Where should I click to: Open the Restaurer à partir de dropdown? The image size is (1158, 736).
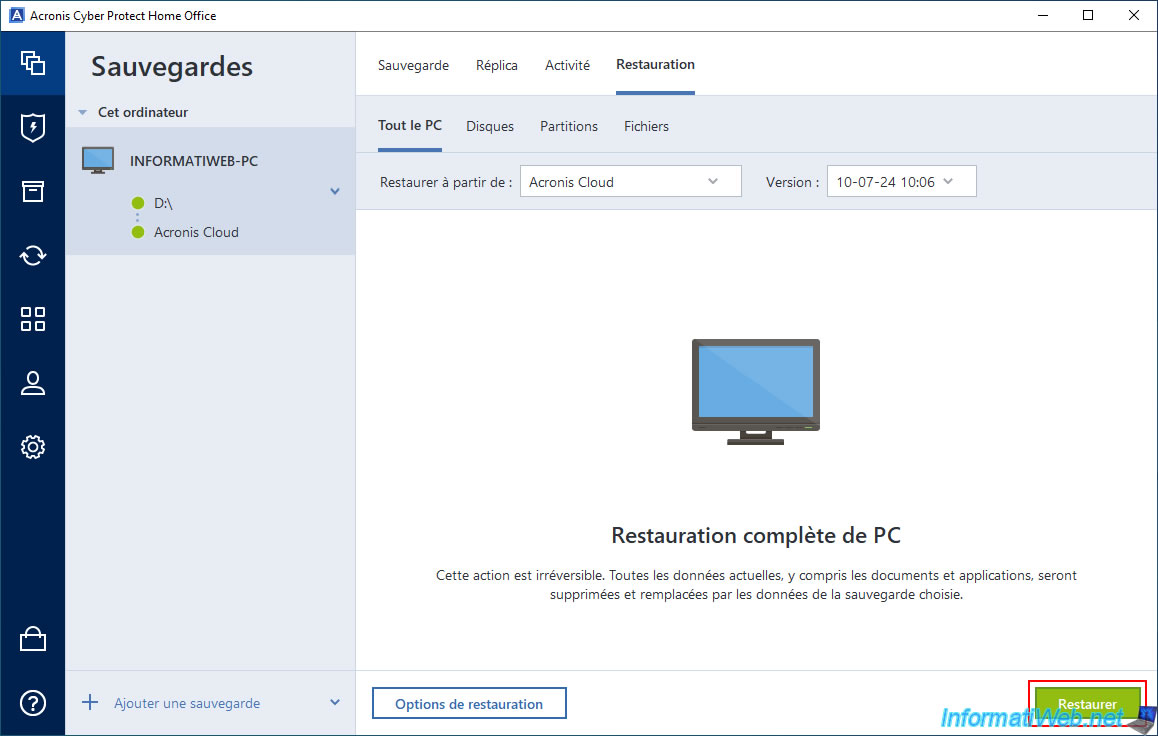pyautogui.click(x=630, y=182)
